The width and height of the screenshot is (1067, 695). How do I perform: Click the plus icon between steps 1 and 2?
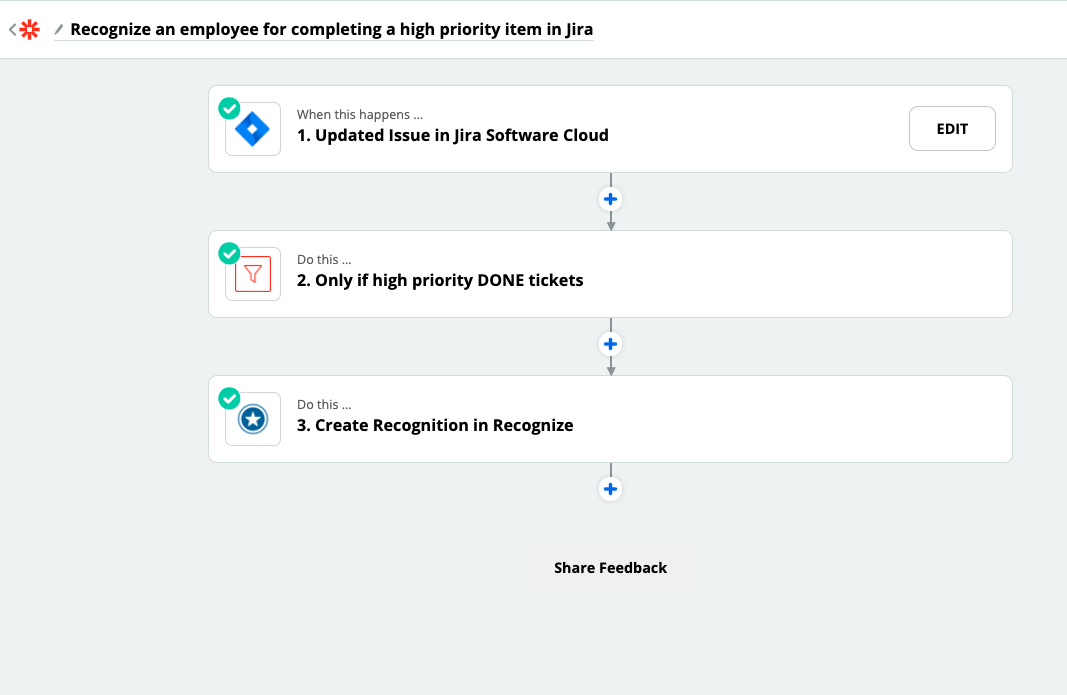tap(610, 199)
